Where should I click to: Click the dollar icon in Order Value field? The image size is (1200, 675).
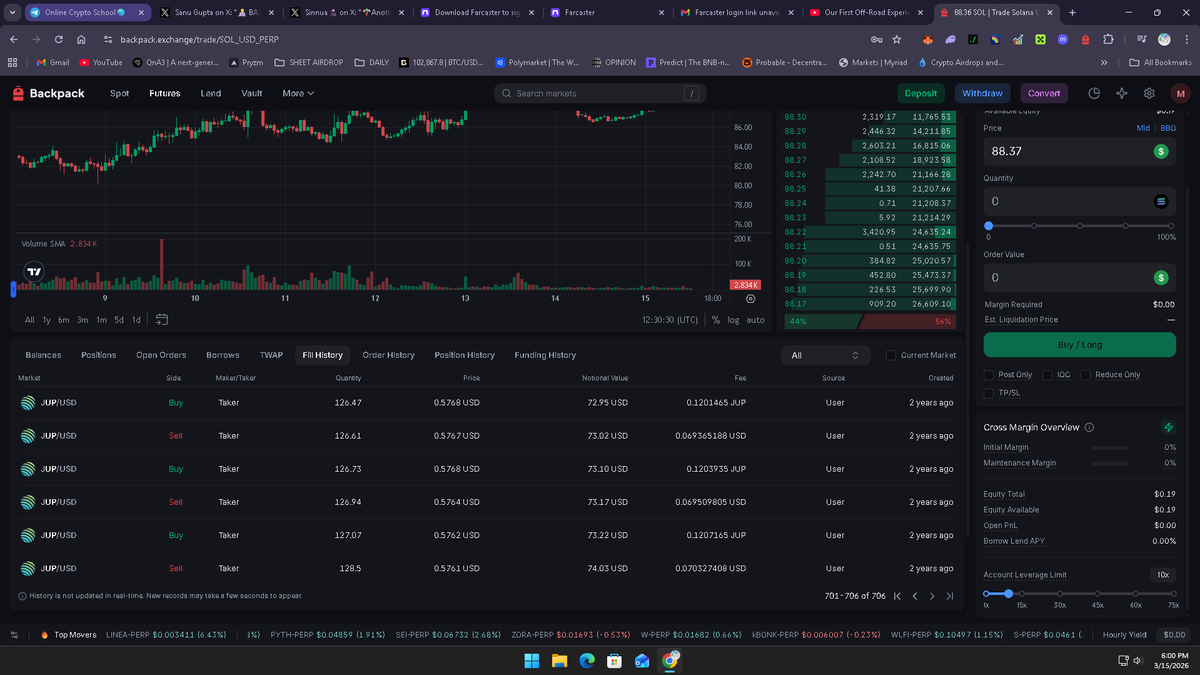pyautogui.click(x=1160, y=277)
